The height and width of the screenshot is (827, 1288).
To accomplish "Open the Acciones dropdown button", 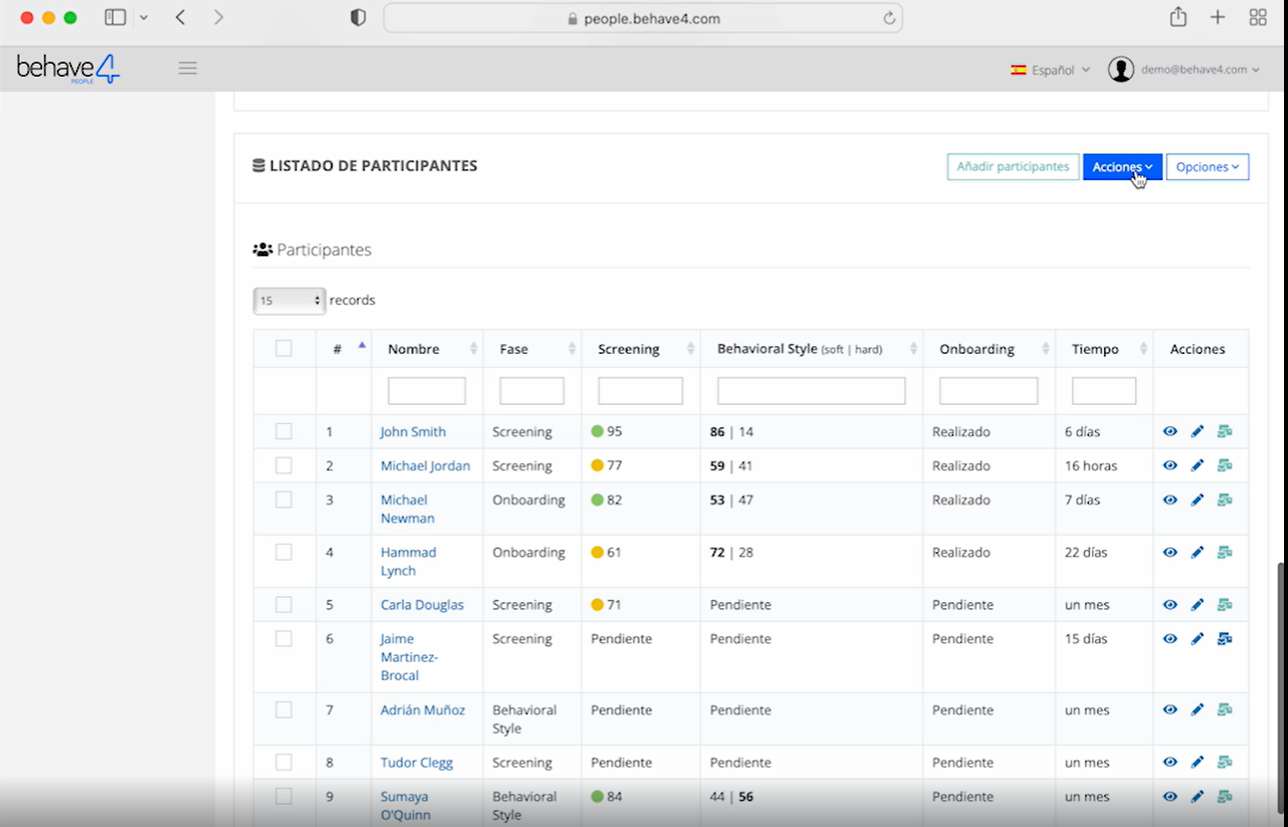I will tap(1122, 167).
